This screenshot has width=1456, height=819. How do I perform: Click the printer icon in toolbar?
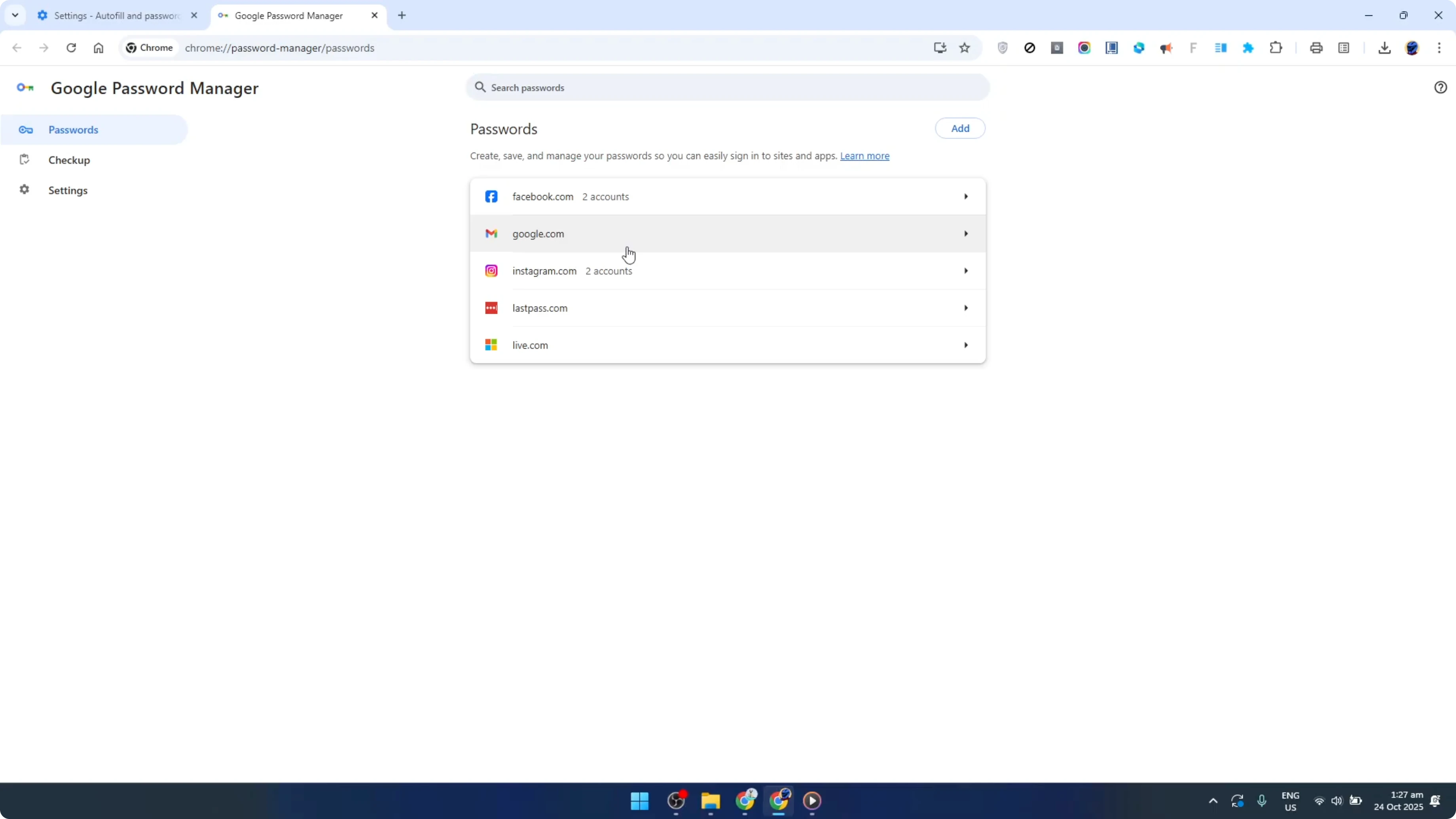click(1316, 48)
